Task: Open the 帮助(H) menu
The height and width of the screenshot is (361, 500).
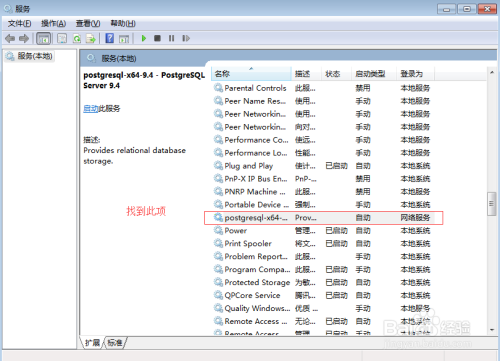Action: [x=123, y=23]
